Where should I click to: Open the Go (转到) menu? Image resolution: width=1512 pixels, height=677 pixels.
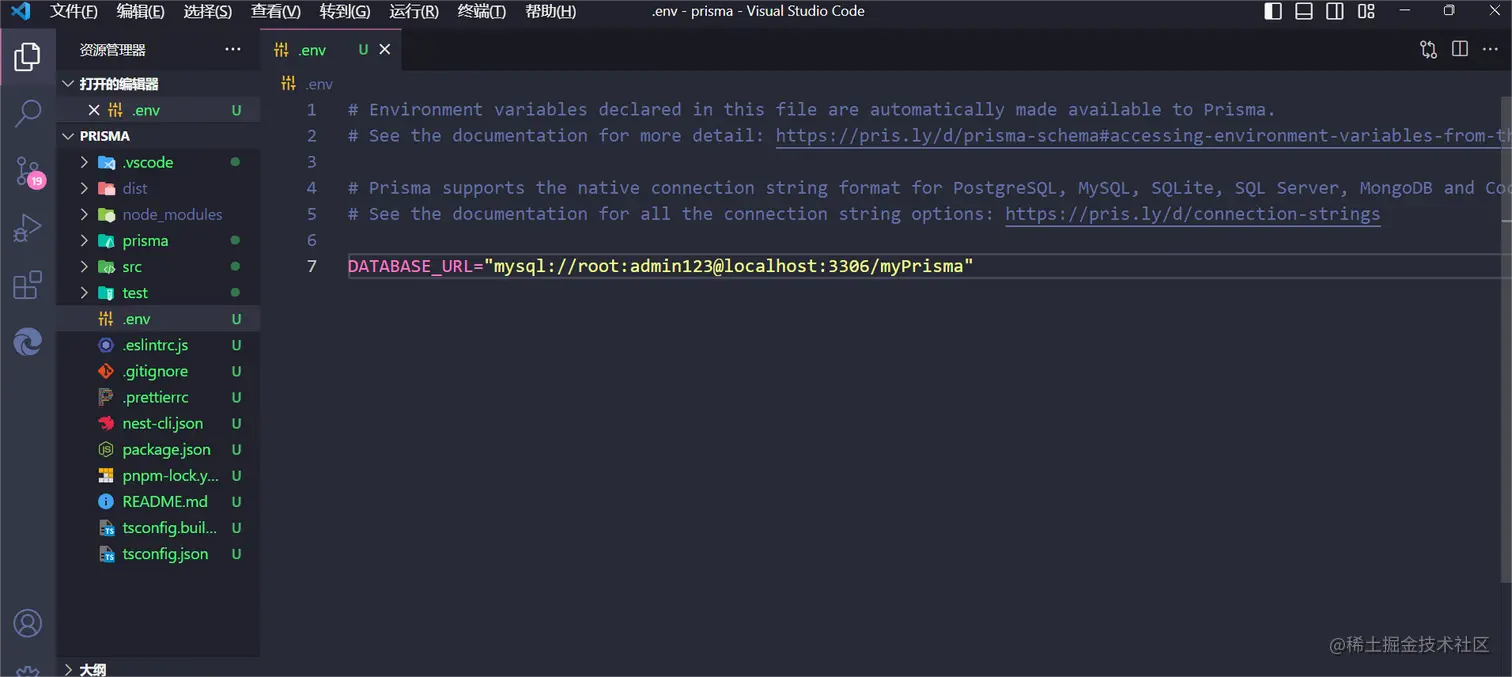point(345,11)
